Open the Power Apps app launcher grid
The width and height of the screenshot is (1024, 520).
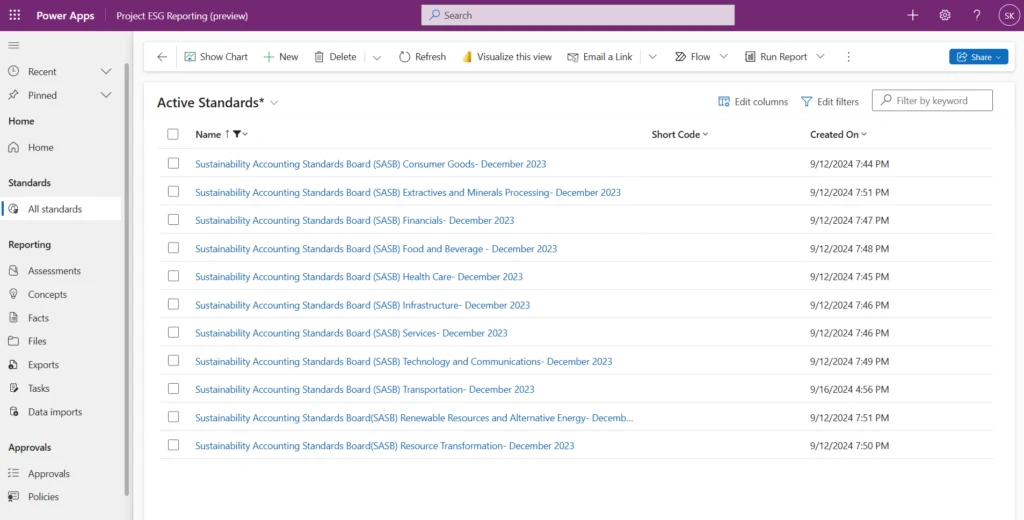pos(14,15)
